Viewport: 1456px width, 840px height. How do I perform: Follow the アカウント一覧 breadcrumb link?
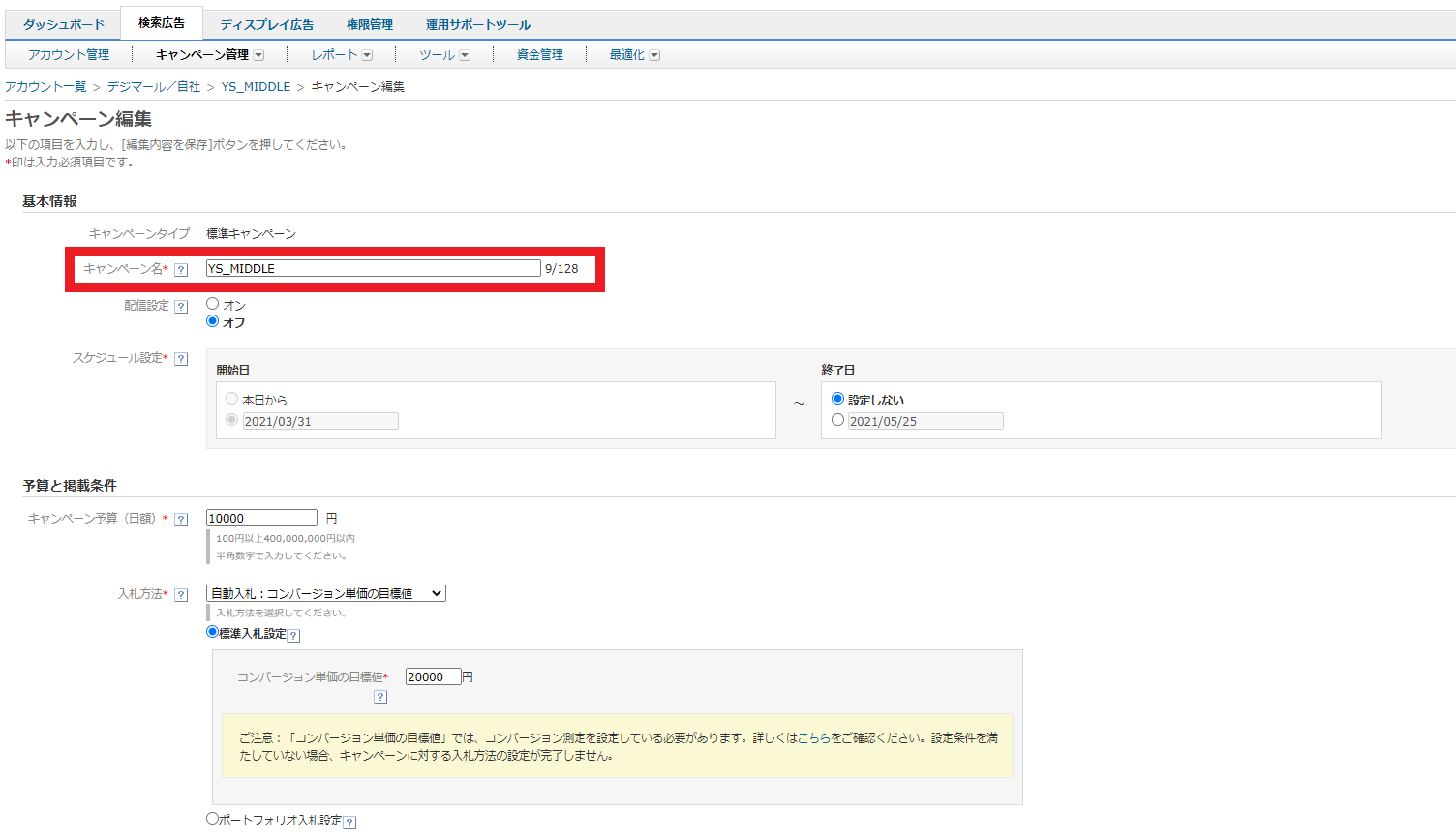(x=45, y=87)
